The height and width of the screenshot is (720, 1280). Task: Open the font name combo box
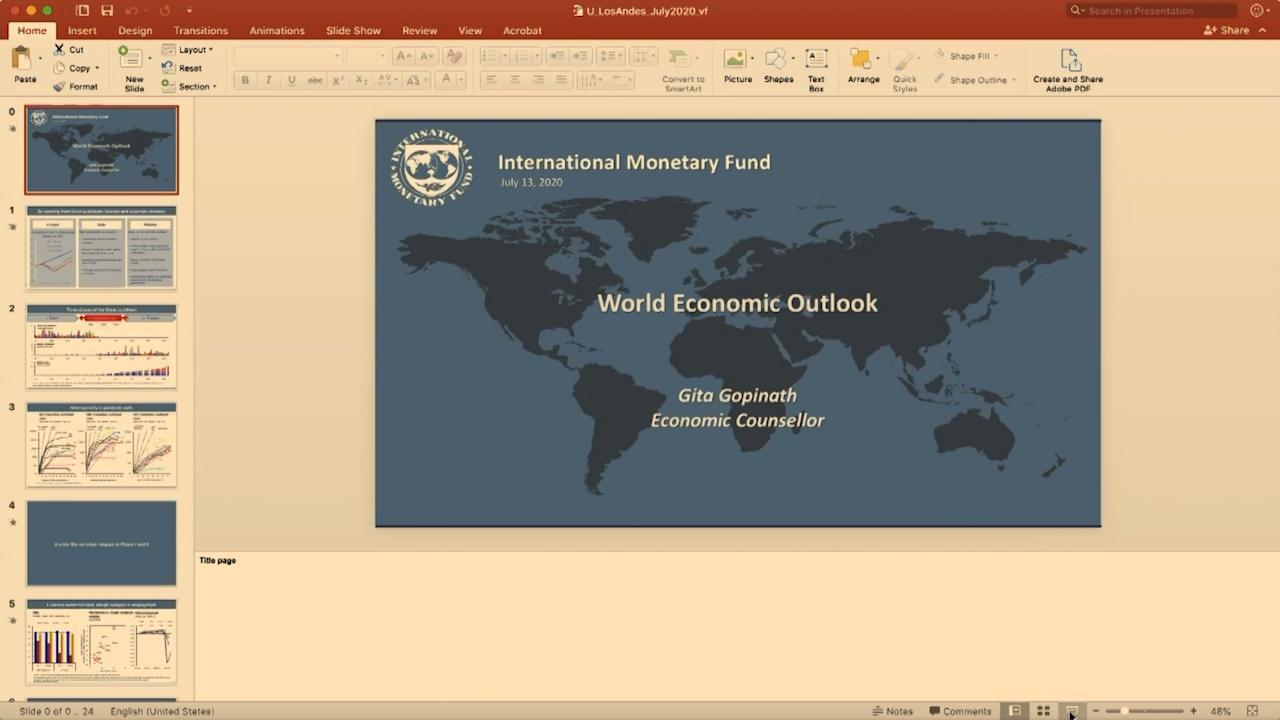click(x=288, y=56)
